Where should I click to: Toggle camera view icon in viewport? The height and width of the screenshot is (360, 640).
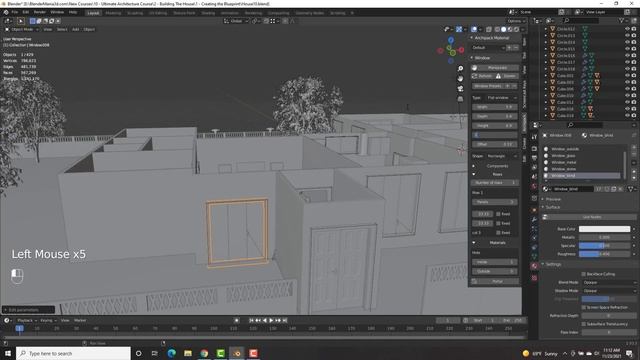point(460,89)
